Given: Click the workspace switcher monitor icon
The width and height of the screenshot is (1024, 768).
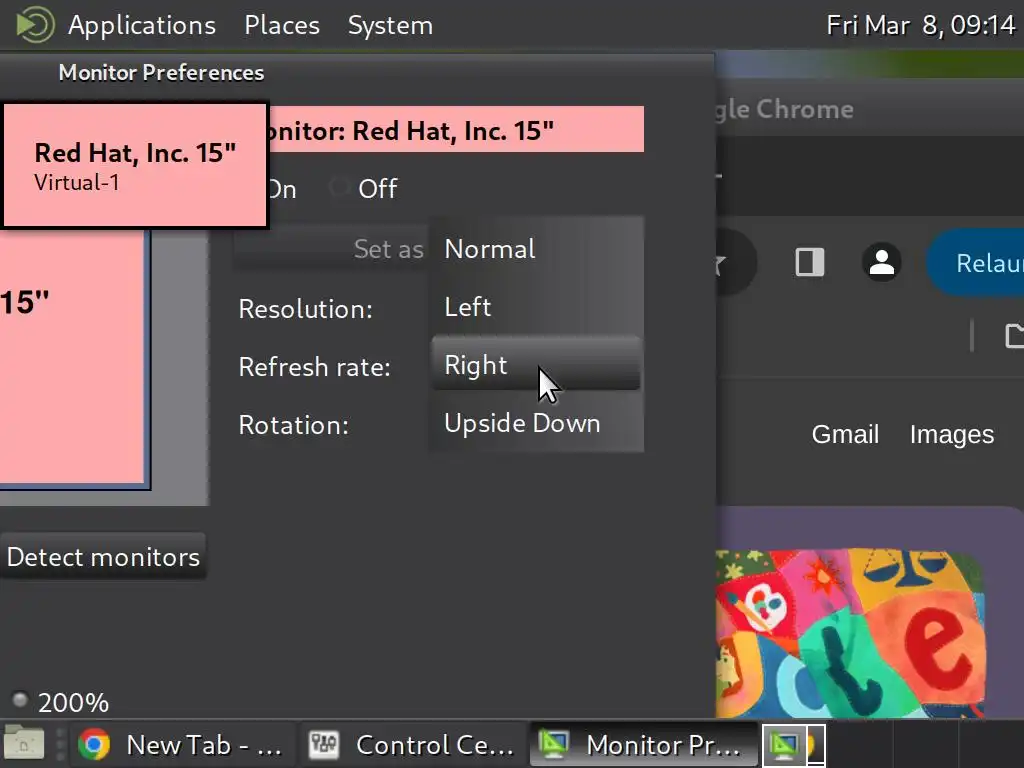Looking at the screenshot, I should point(785,745).
